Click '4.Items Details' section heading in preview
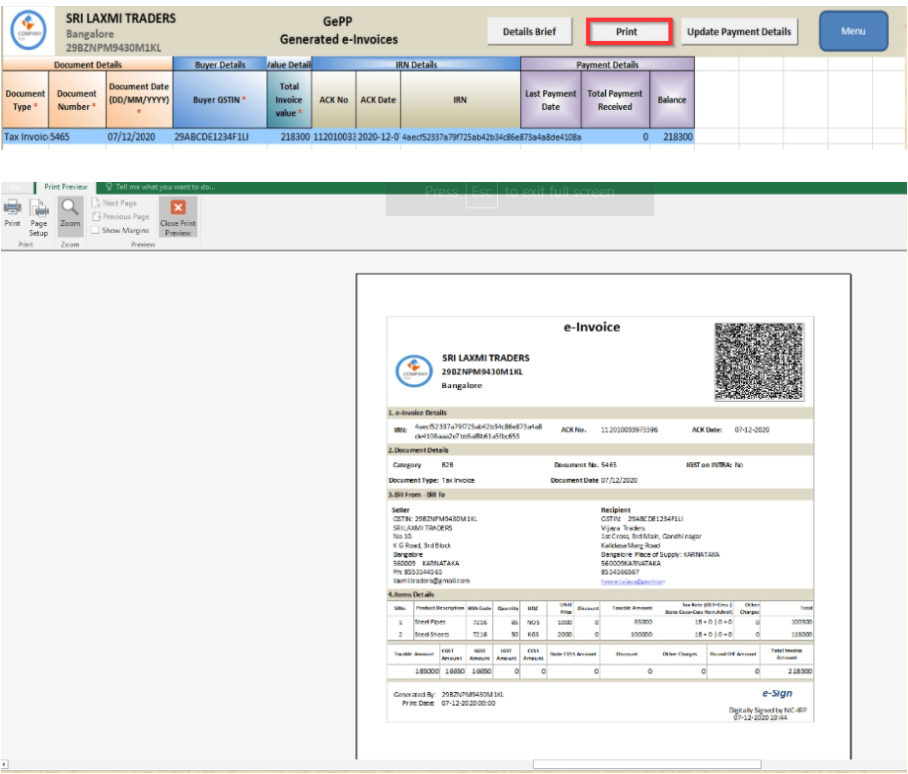The image size is (908, 774). (x=411, y=595)
